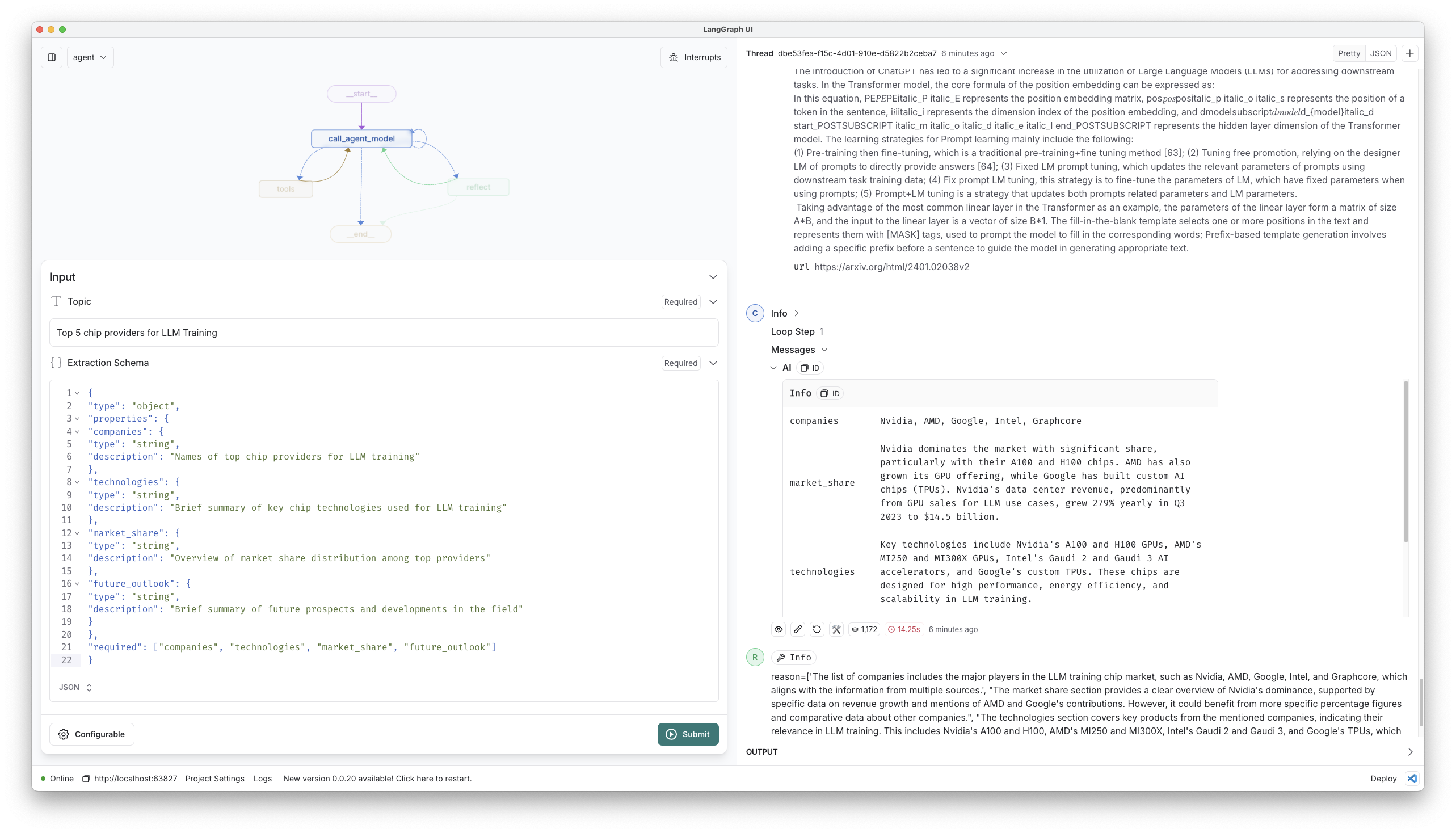The width and height of the screenshot is (1456, 833).
Task: Collapse the Messages section
Action: point(824,350)
